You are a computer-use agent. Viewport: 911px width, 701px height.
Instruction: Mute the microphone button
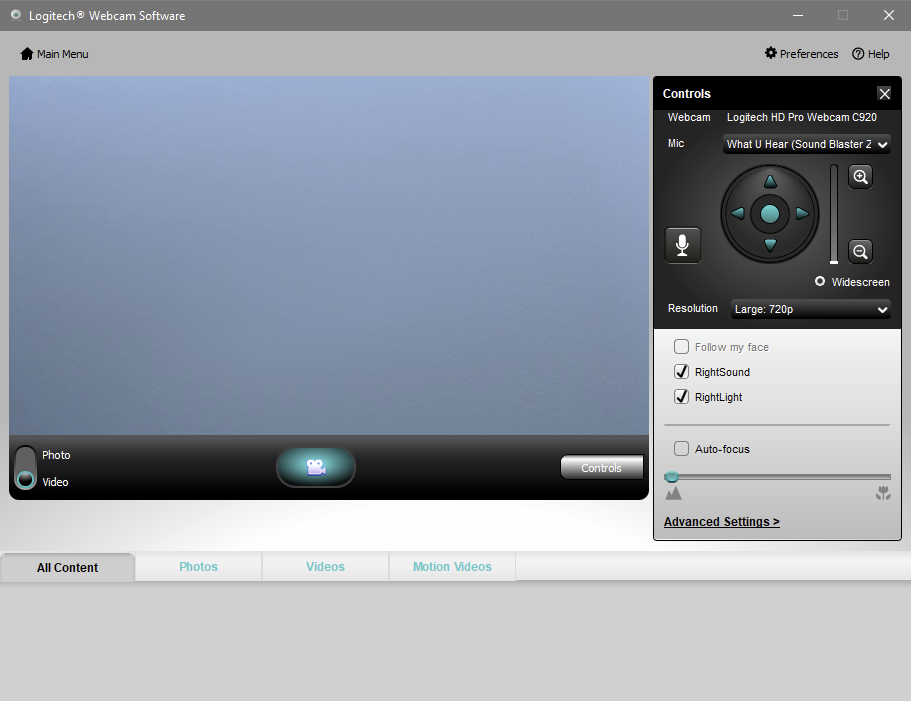pyautogui.click(x=682, y=245)
